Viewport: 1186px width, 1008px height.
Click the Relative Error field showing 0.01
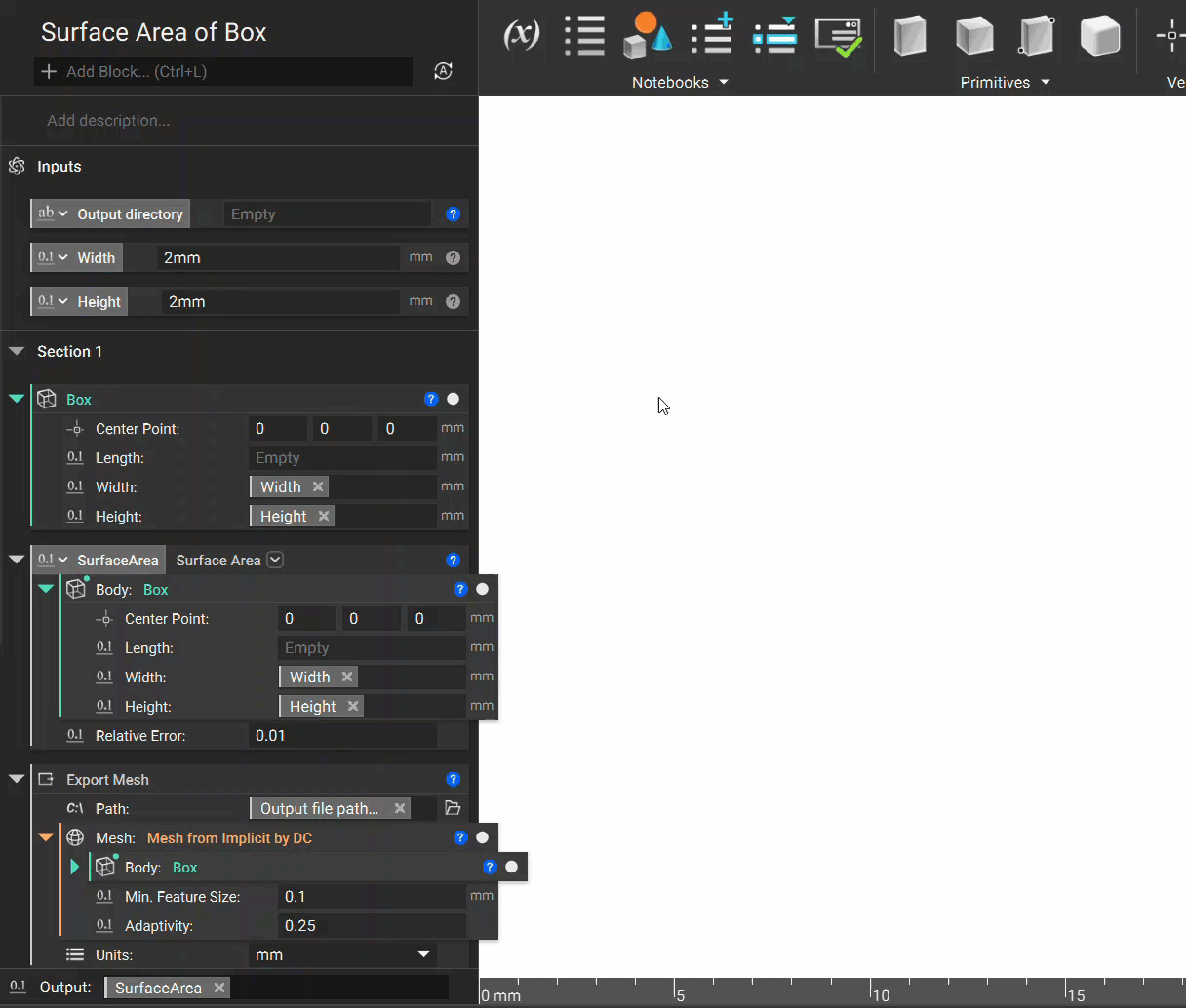click(342, 735)
